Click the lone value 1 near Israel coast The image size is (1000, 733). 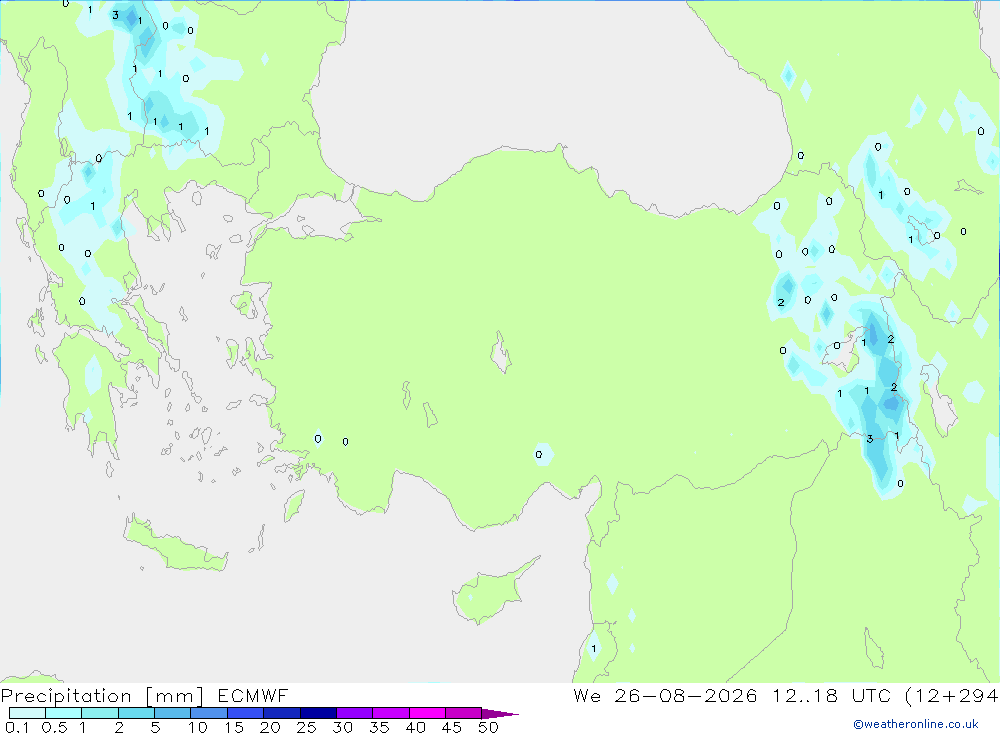coord(593,649)
